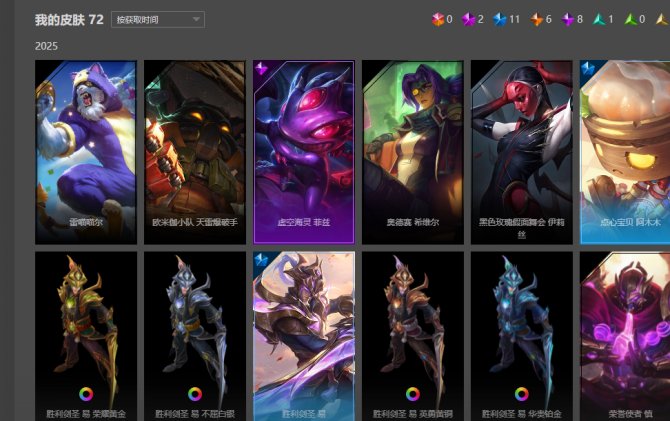Click the magenta rarity gem with count 2
Viewport: 670px width, 421px height.
pyautogui.click(x=469, y=19)
